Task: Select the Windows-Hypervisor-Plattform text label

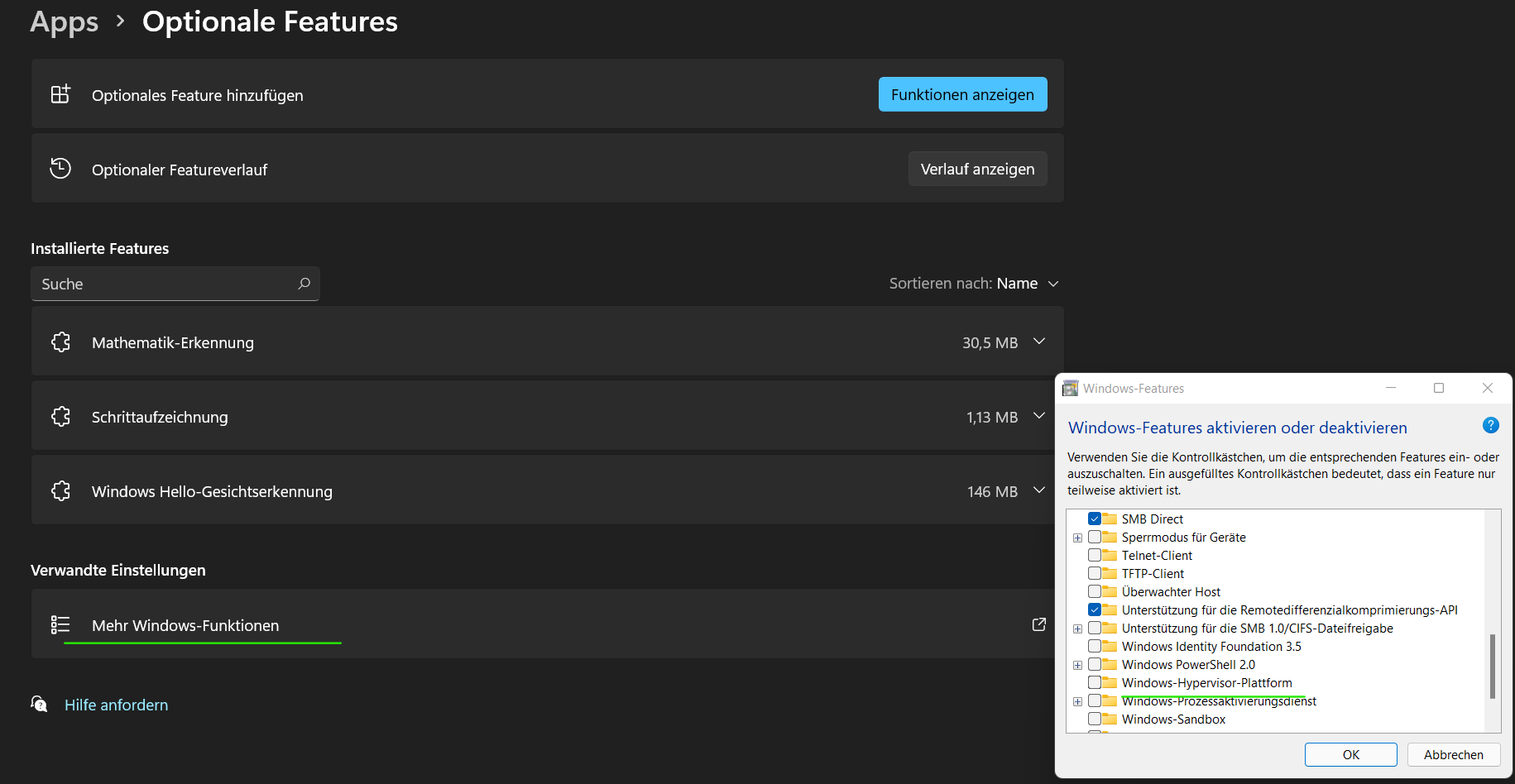Action: coord(1206,683)
